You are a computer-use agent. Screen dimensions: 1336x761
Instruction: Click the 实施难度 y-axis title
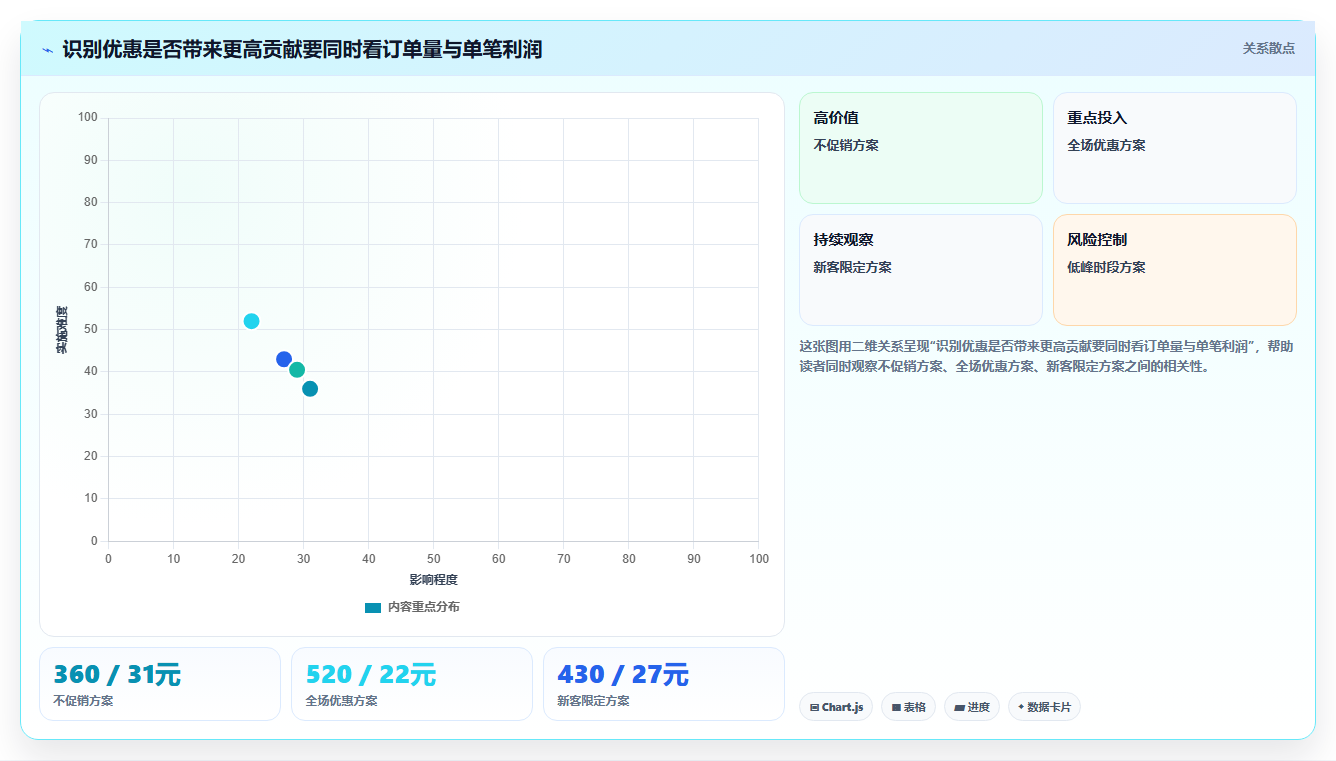62,330
